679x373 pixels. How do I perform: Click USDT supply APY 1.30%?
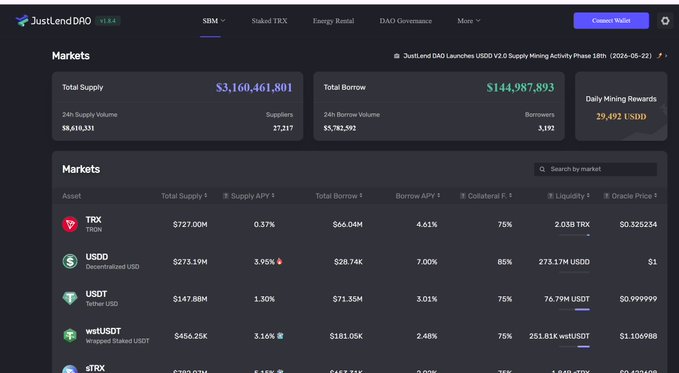coord(264,299)
